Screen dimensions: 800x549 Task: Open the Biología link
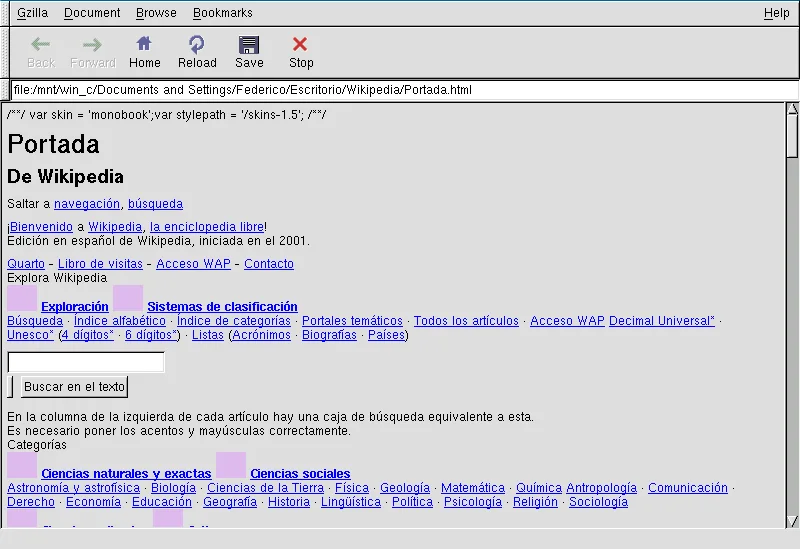tap(173, 488)
